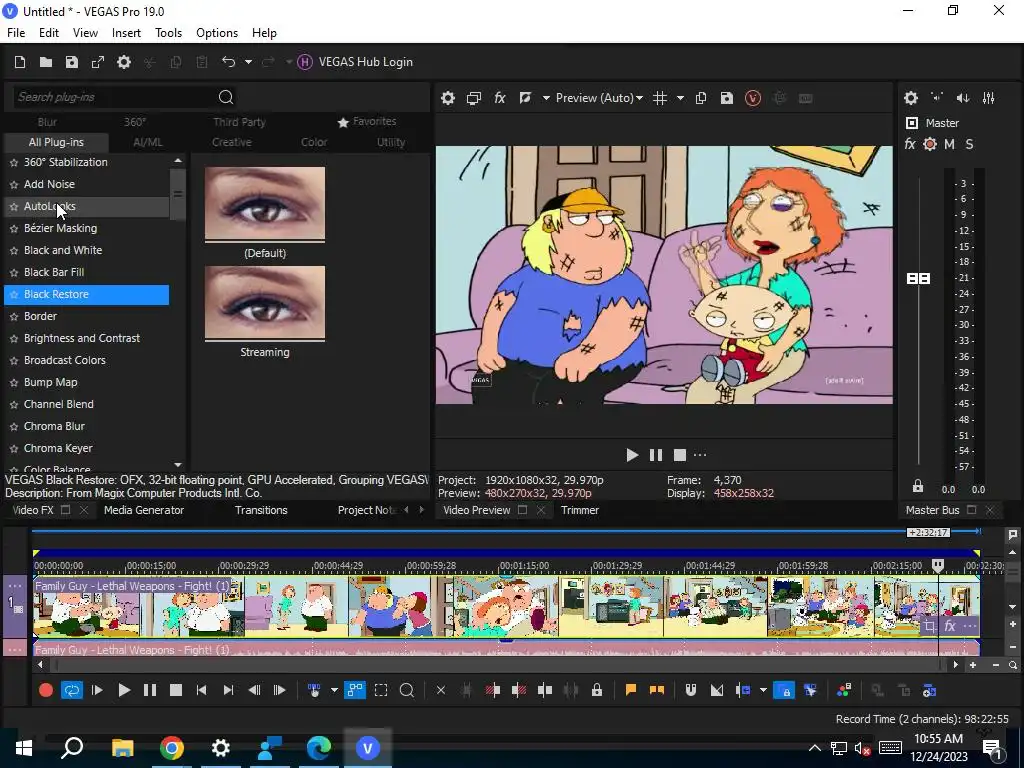1024x768 pixels.
Task: Select the Zoom Edit magnifier tool
Action: pyautogui.click(x=407, y=690)
